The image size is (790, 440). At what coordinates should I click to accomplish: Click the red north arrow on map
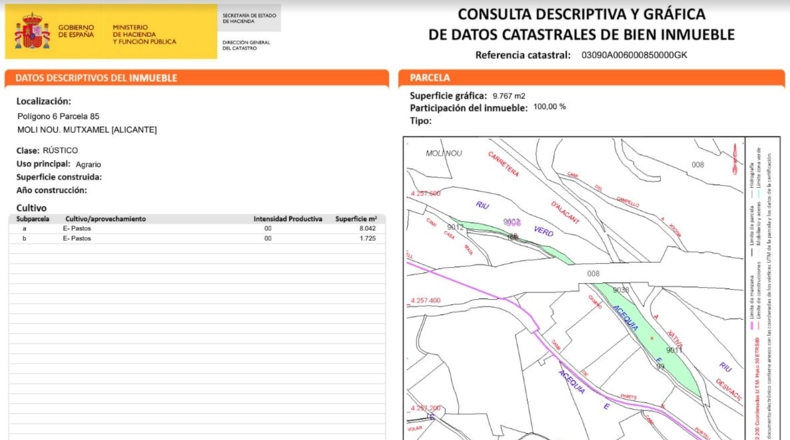735,158
